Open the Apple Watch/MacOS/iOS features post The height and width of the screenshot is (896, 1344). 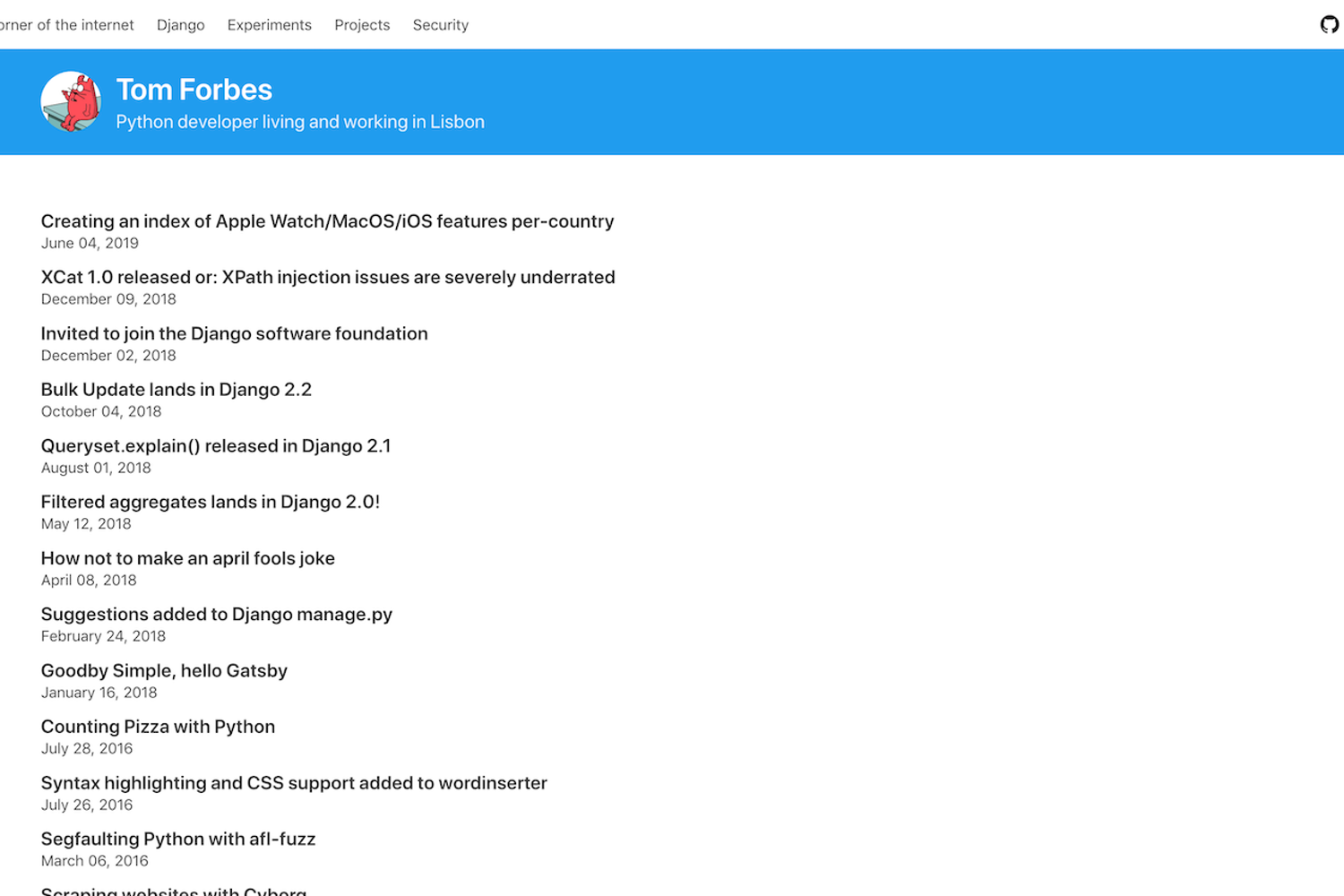pyautogui.click(x=328, y=221)
